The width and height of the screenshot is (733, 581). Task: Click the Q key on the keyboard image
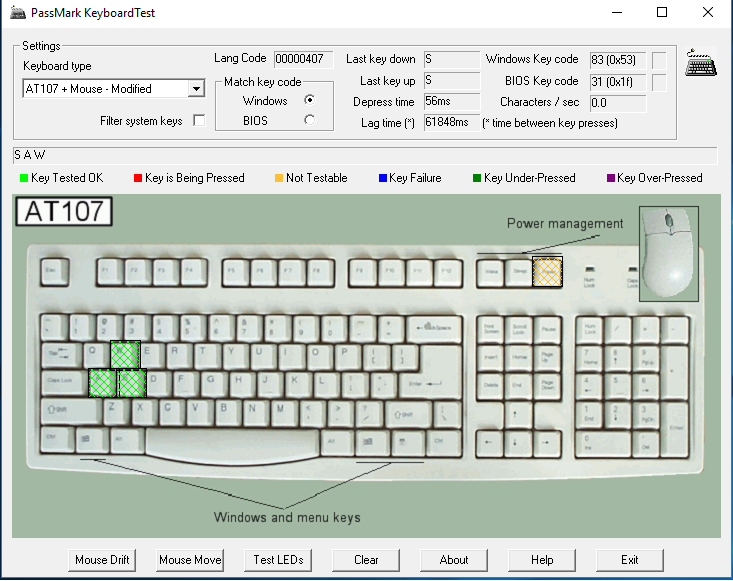96,354
